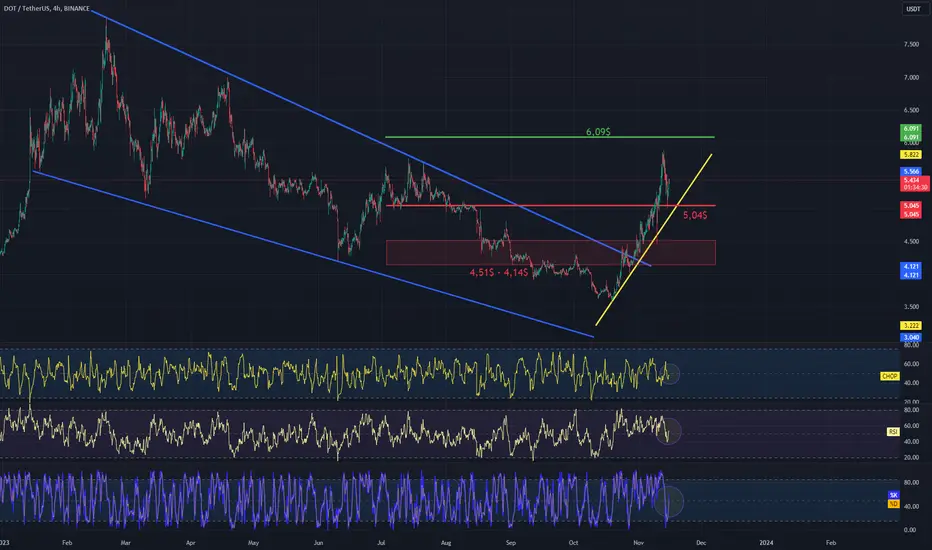Click the blue 5.566 price label
This screenshot has height=550, width=932.
coord(911,171)
